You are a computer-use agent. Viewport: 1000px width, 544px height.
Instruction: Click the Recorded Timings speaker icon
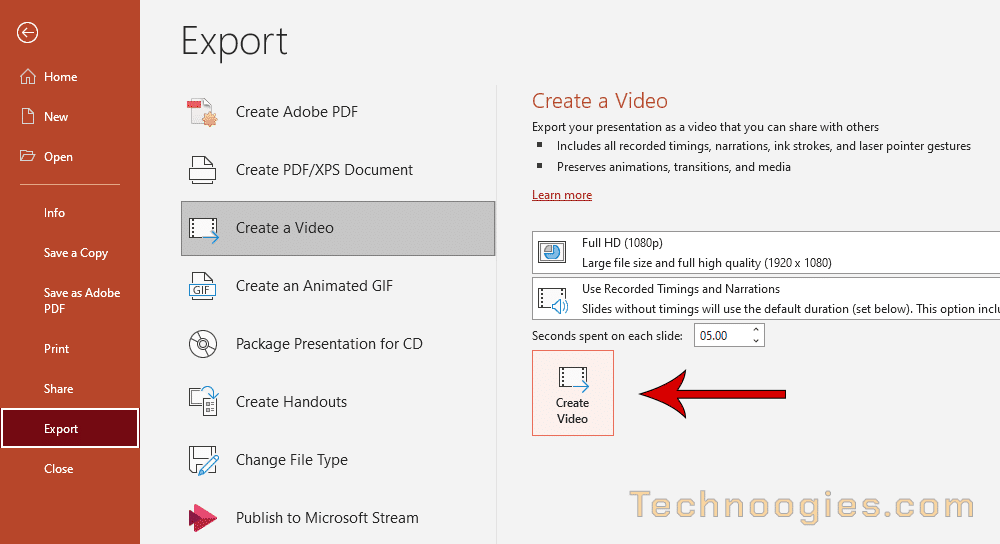tap(552, 300)
